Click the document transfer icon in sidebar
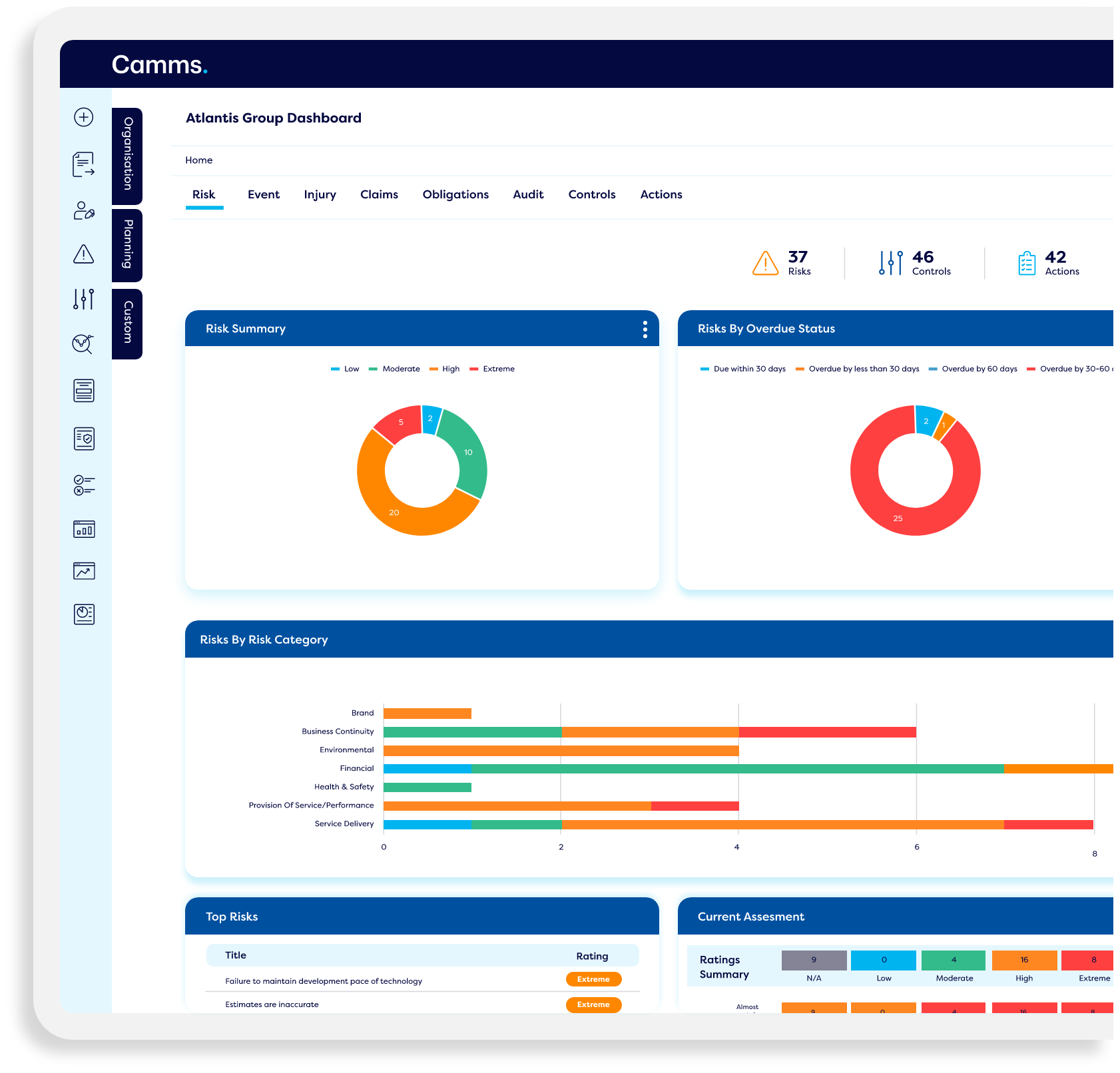The width and height of the screenshot is (1120, 1073). (83, 164)
